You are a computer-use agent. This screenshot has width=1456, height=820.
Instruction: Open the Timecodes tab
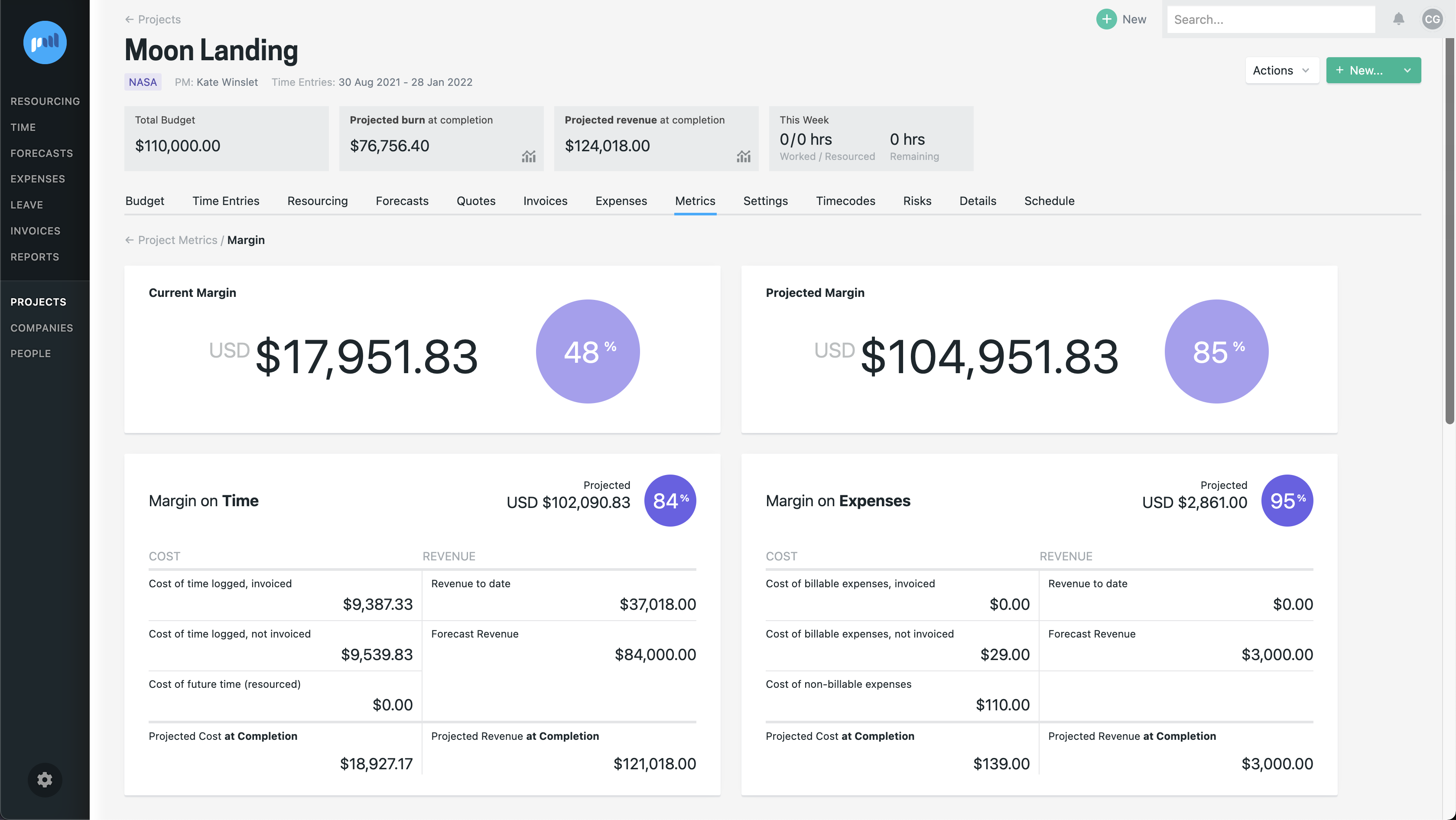[x=845, y=201]
